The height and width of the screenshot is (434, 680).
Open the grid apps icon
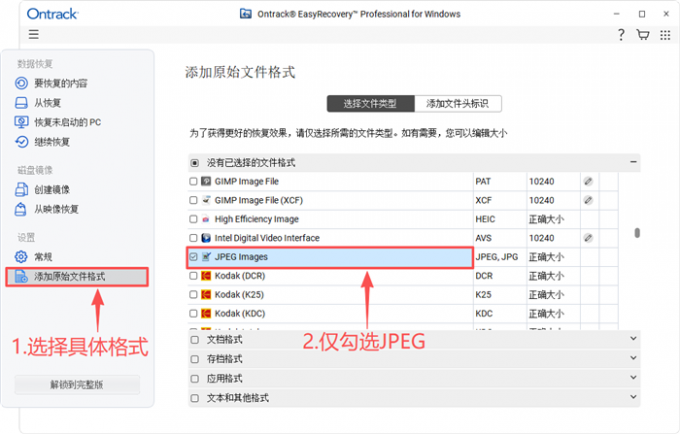(665, 35)
